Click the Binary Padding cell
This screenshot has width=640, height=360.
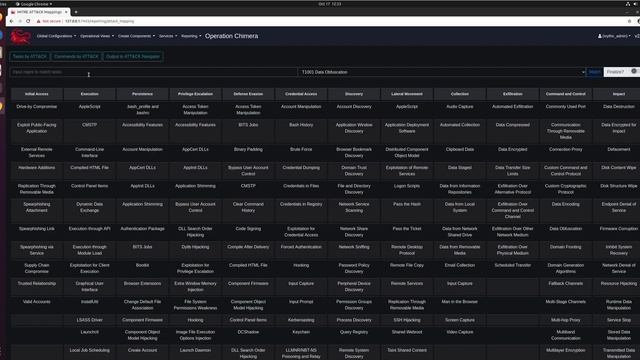click(248, 152)
